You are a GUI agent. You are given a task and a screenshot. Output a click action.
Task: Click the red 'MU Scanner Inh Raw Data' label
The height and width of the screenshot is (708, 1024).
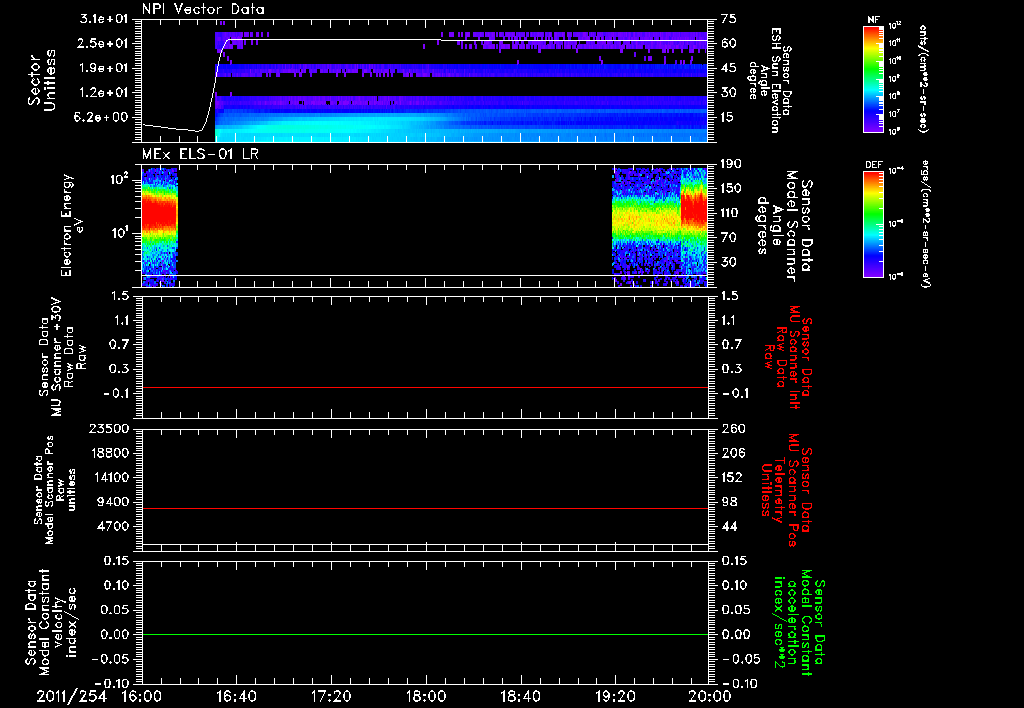point(786,357)
